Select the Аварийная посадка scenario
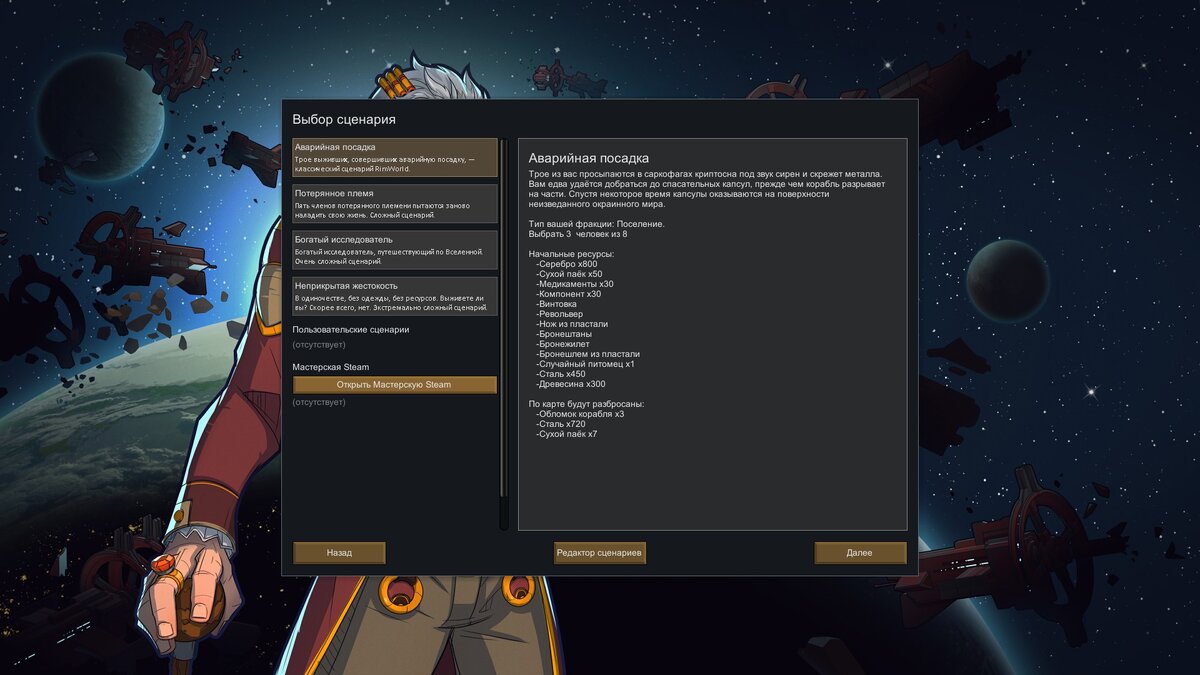This screenshot has width=1200, height=675. tap(395, 158)
